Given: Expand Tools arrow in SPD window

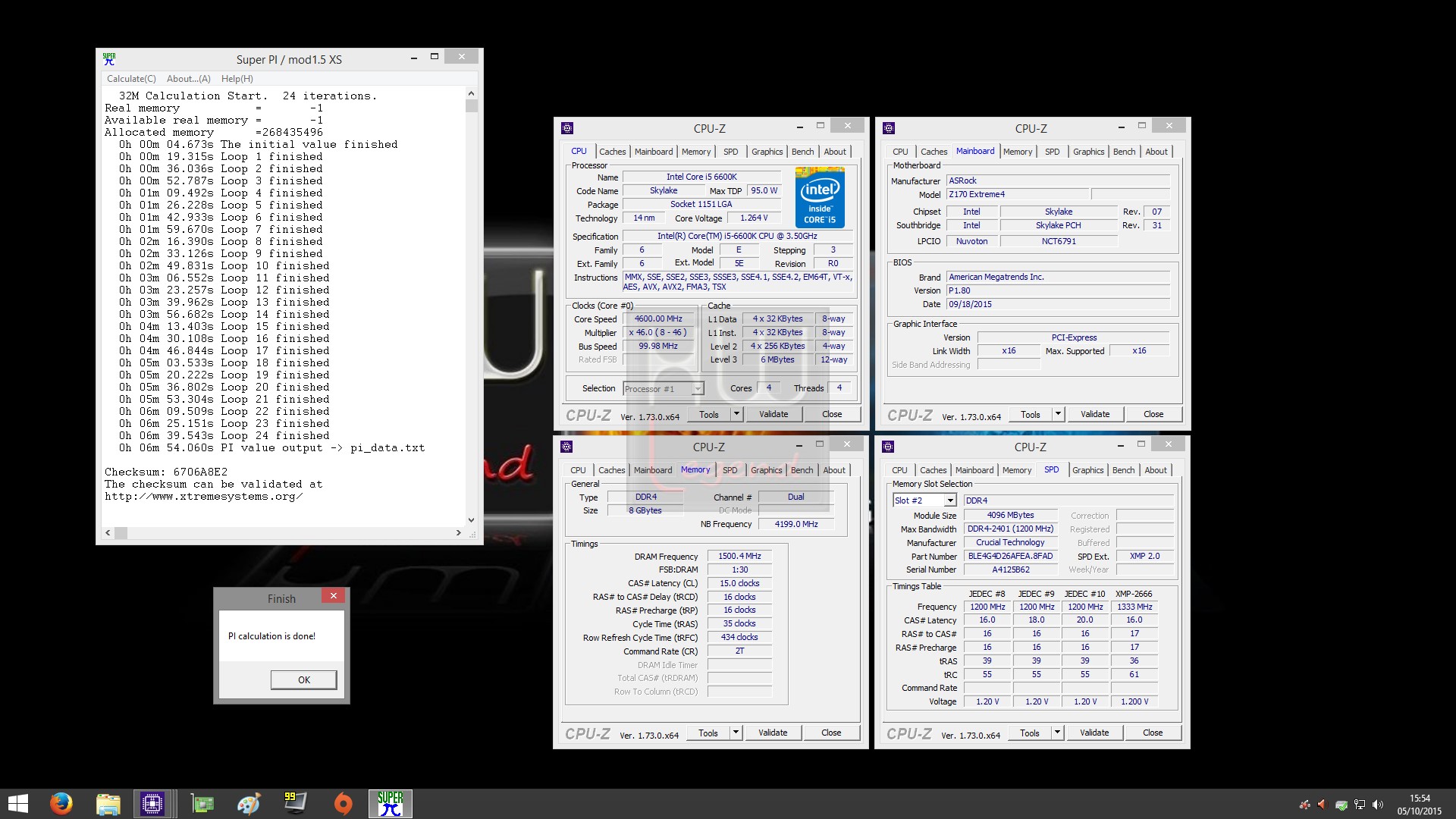Looking at the screenshot, I should 1056,733.
